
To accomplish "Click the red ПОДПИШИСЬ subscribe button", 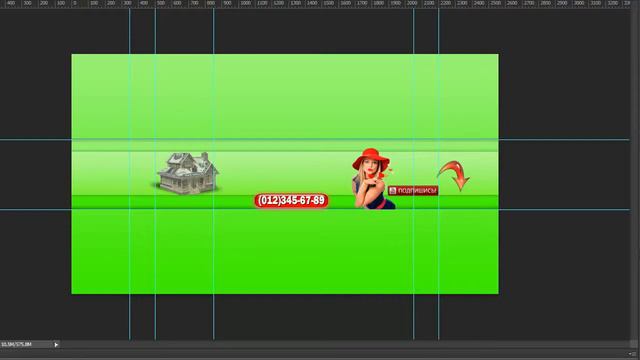I will [413, 191].
